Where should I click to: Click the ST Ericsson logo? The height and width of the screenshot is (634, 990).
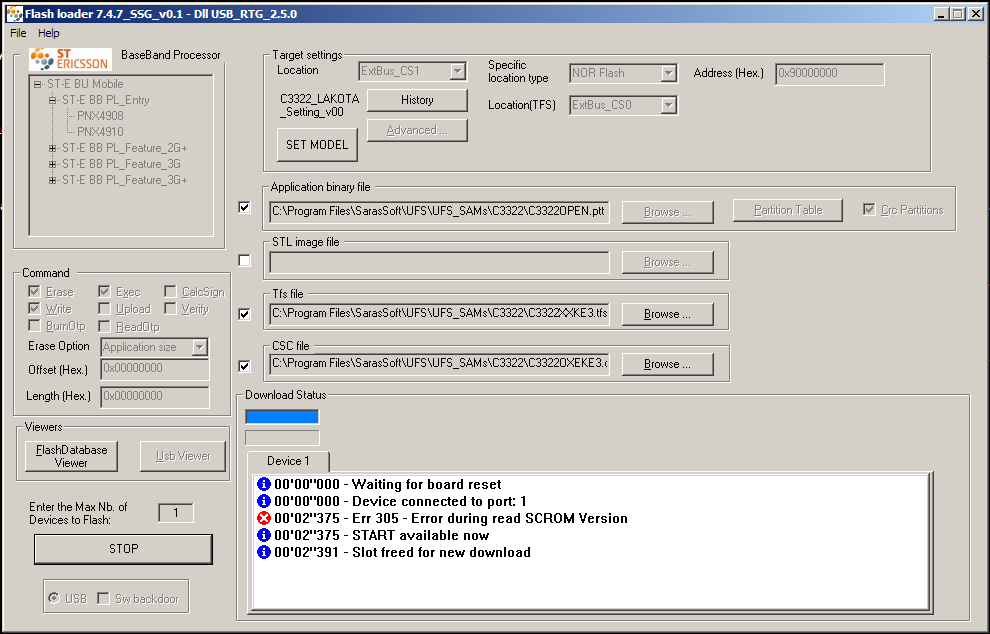tap(70, 59)
